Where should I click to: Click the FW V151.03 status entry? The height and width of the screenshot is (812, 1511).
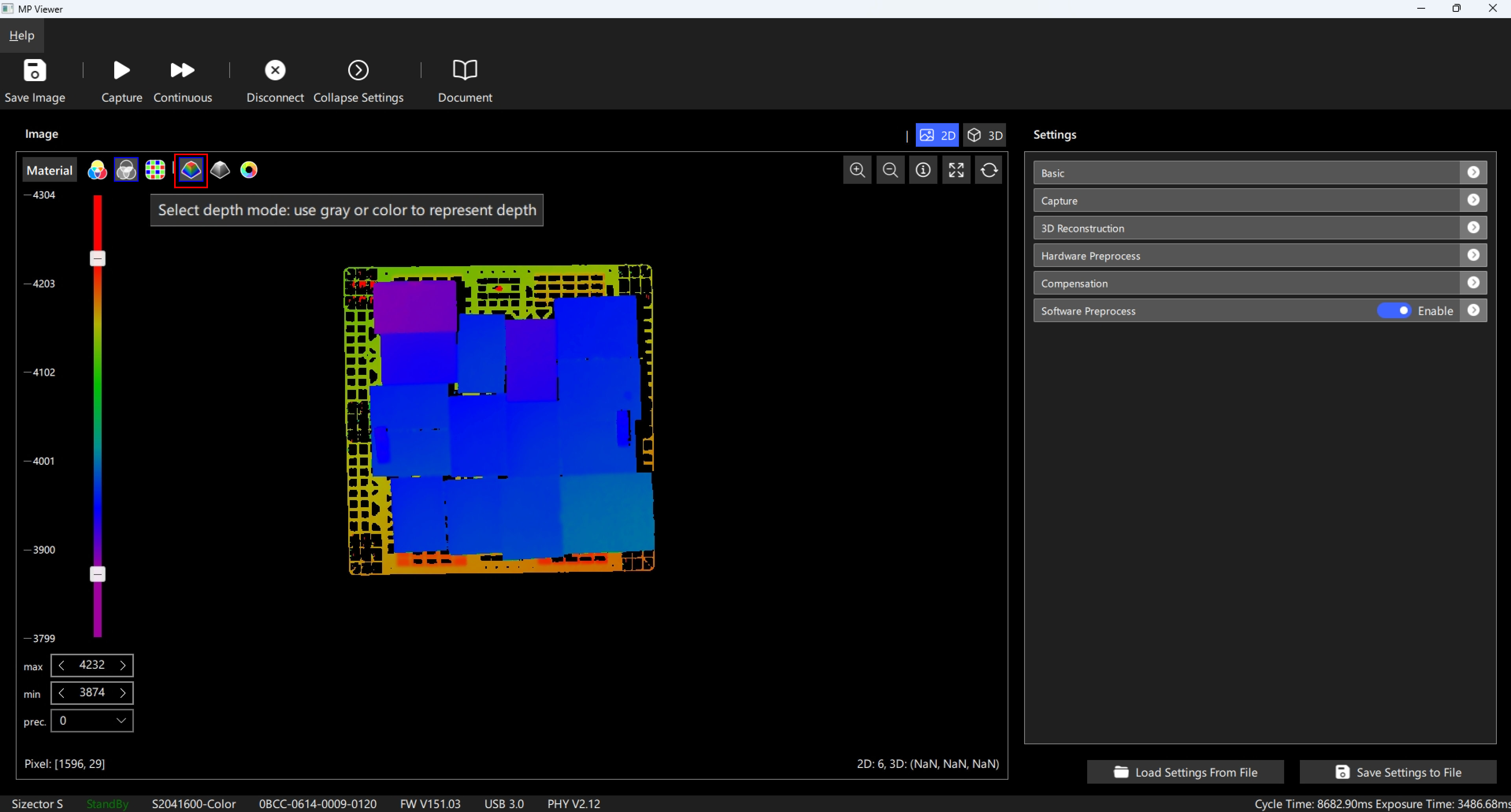(430, 804)
